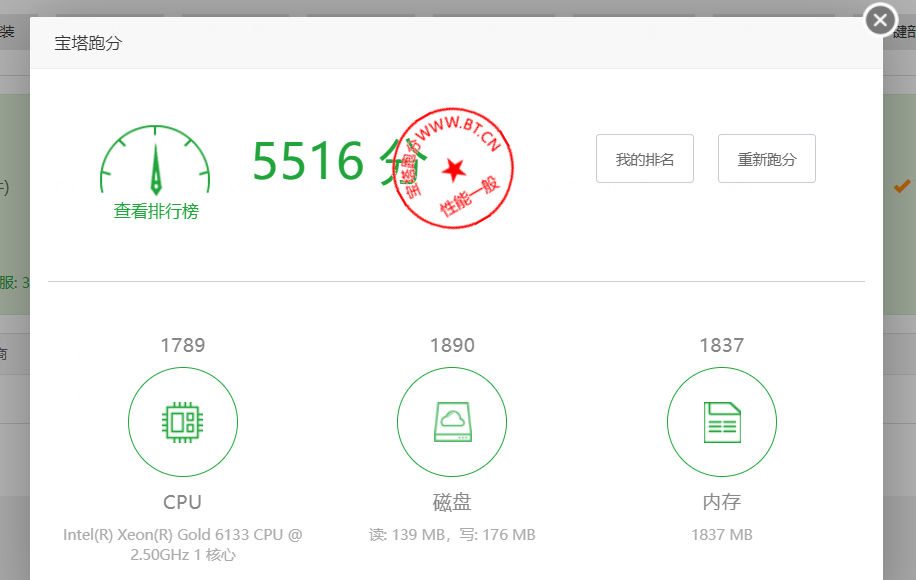Click the 宝塔跑分 dialog title
Screen dimensions: 916x580
click(88, 43)
